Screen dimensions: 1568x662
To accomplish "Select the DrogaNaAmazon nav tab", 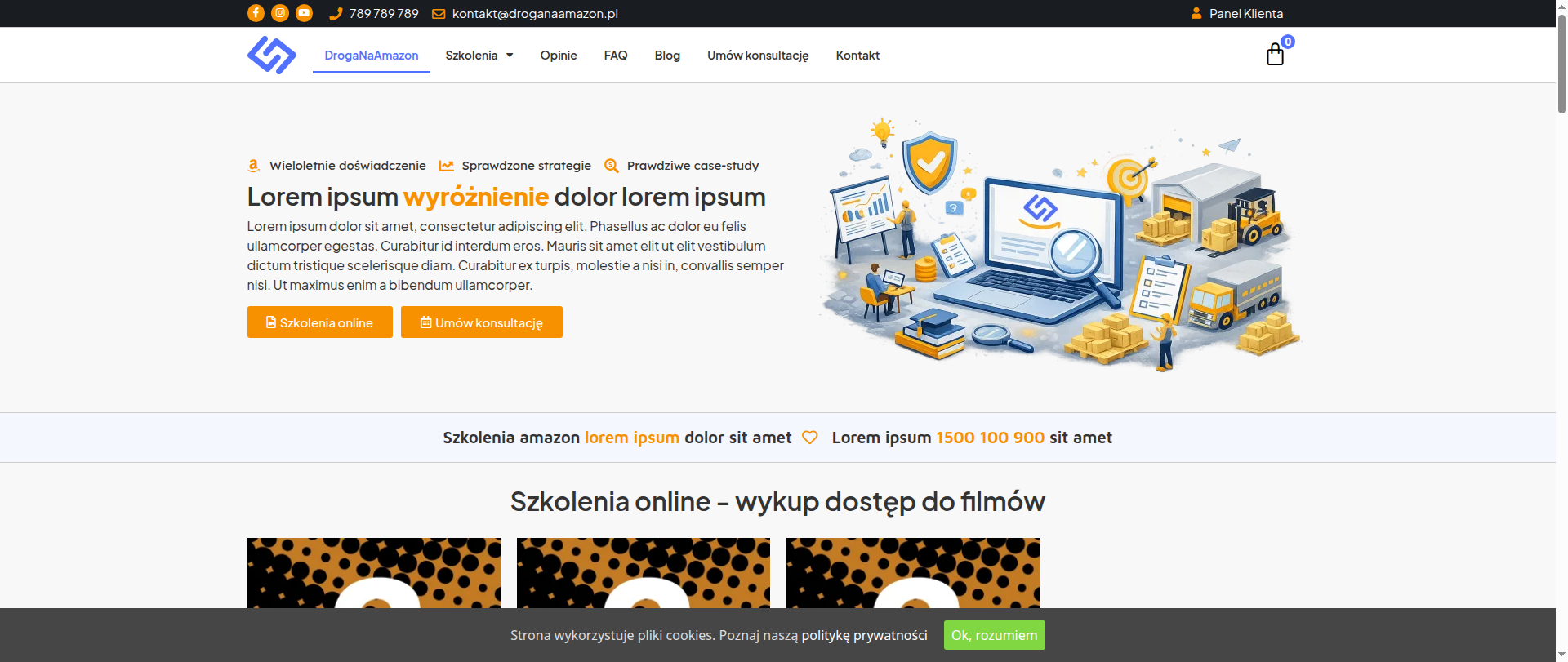I will click(x=372, y=56).
